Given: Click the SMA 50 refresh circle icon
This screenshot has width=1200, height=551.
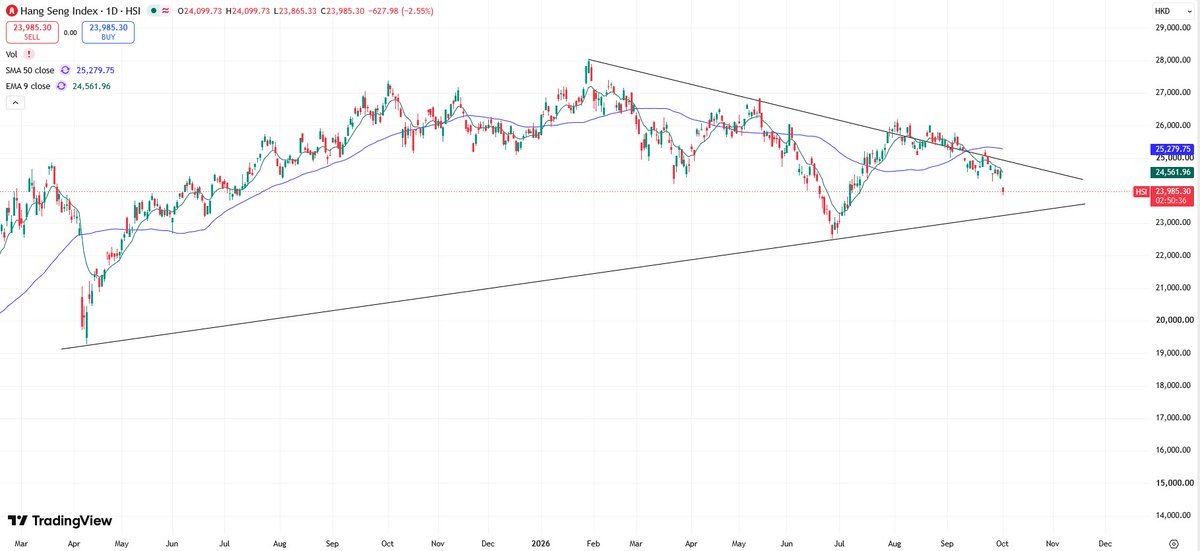Looking at the screenshot, I should [x=65, y=70].
